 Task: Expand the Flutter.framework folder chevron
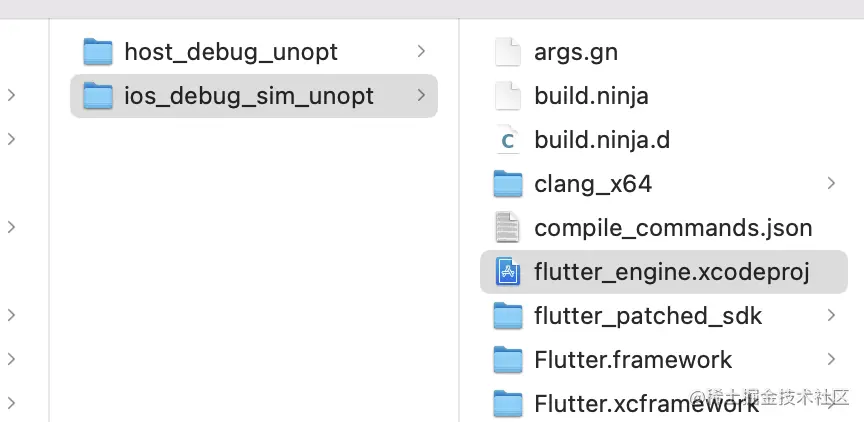[x=831, y=360]
